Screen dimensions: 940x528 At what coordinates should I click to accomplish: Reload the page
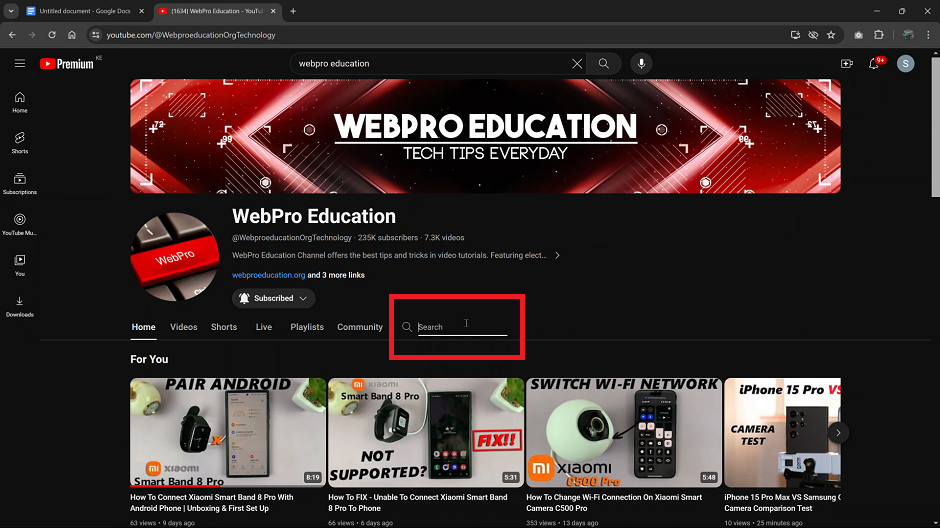pos(52,35)
